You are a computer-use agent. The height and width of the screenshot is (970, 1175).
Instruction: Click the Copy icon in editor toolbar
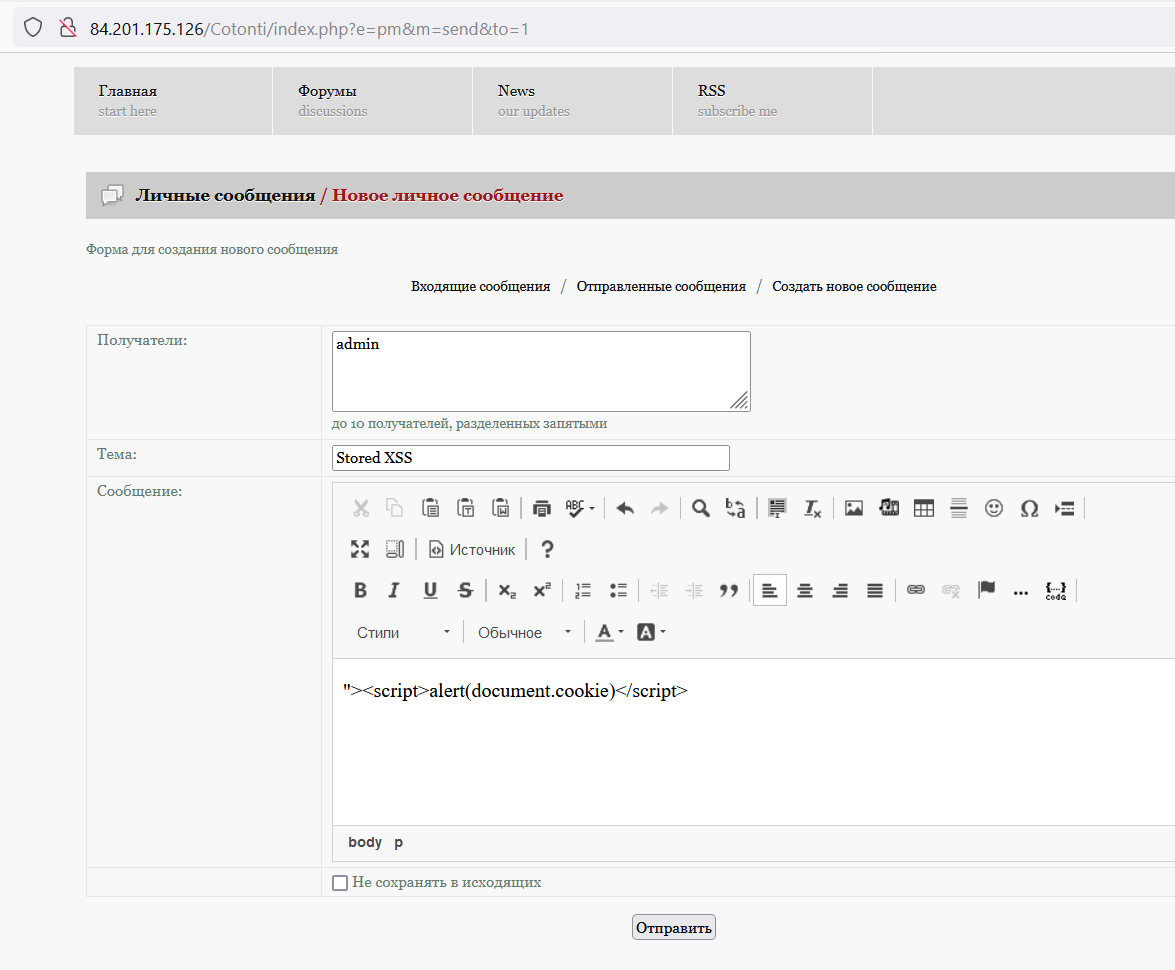coord(394,508)
